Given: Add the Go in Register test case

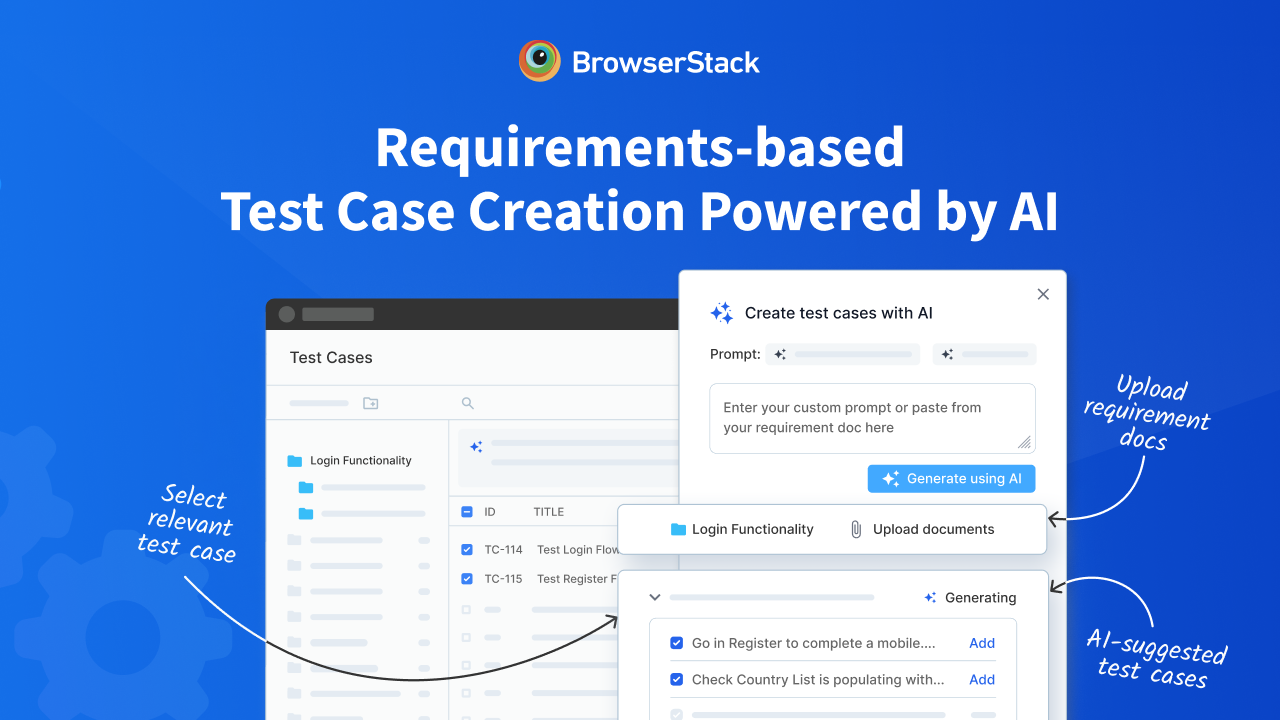Looking at the screenshot, I should tap(982, 643).
